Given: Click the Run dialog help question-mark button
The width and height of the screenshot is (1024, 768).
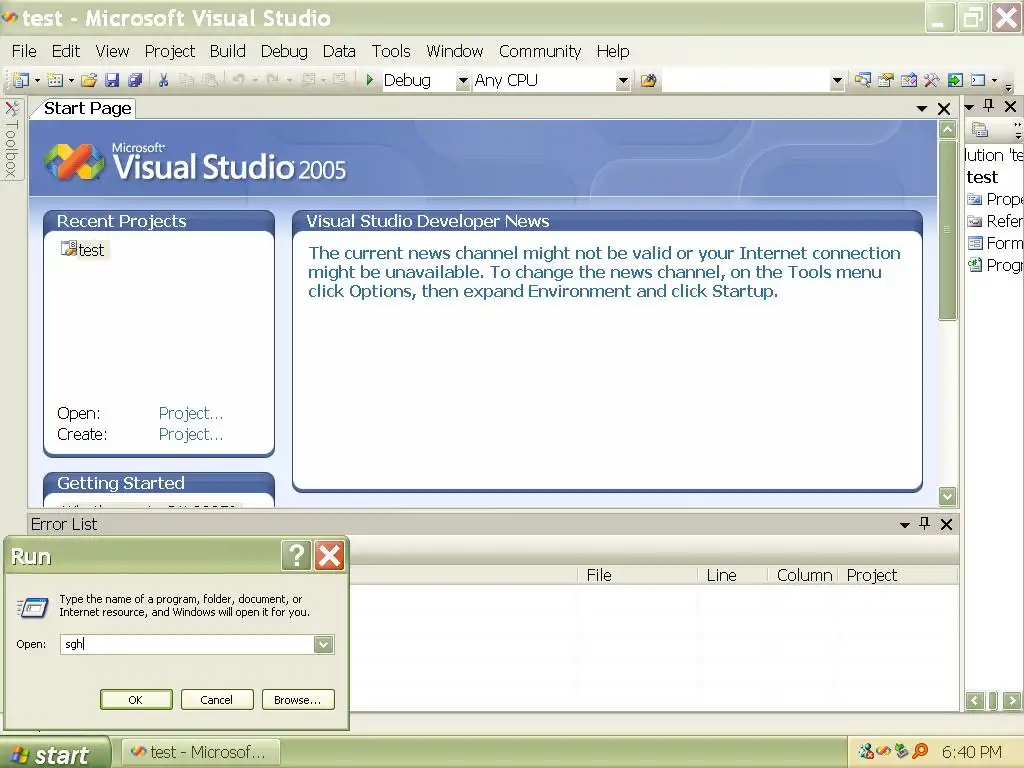Looking at the screenshot, I should pyautogui.click(x=296, y=556).
